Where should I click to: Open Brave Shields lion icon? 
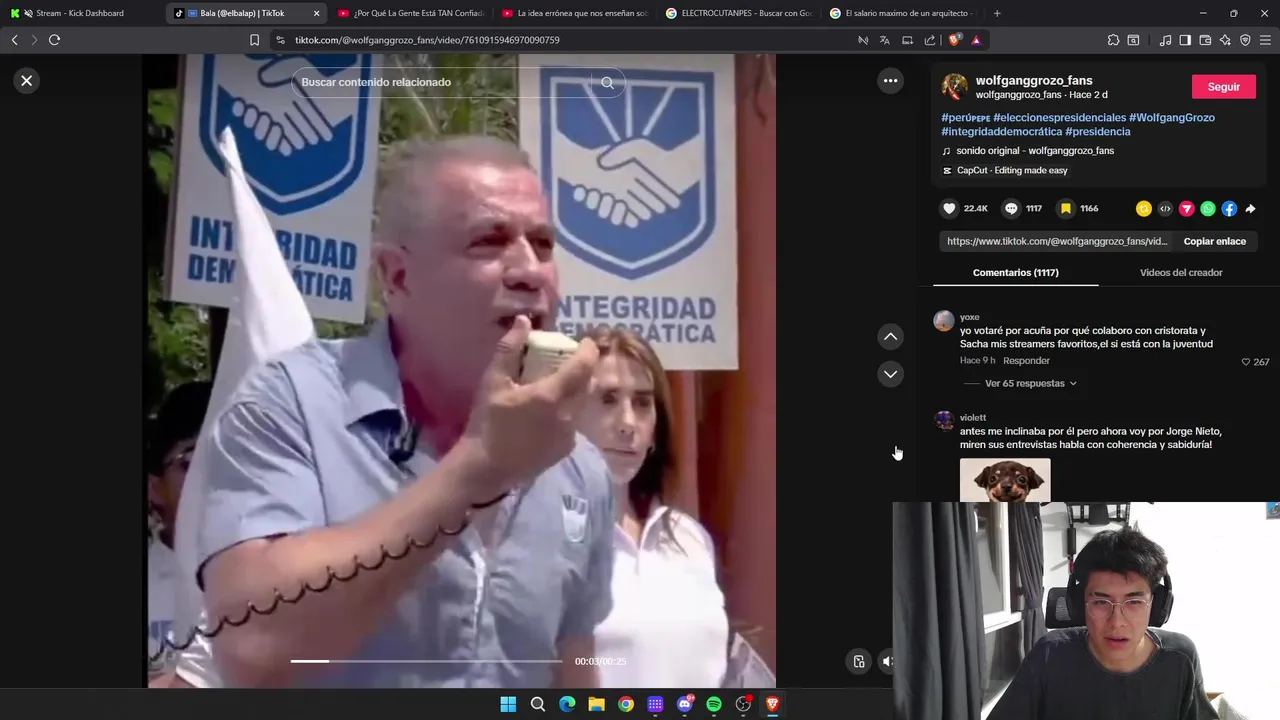(x=954, y=40)
